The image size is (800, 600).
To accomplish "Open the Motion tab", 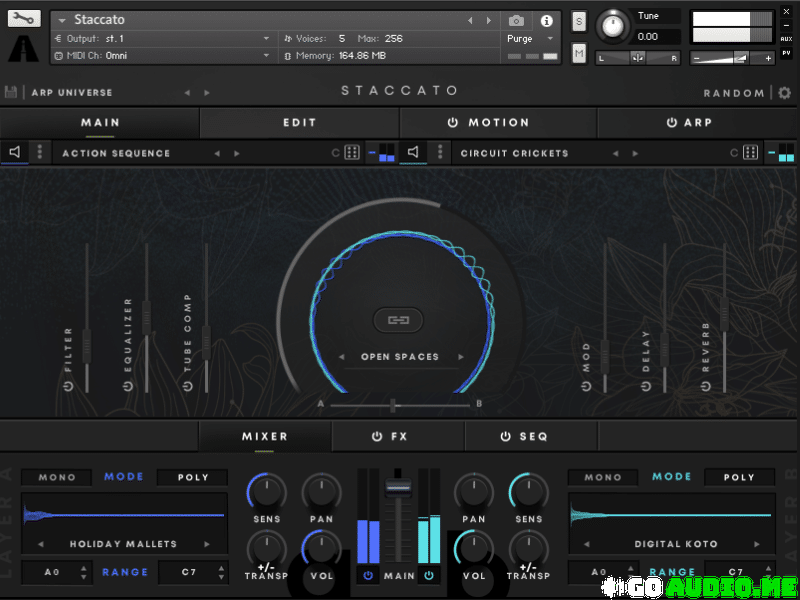I will [x=498, y=122].
